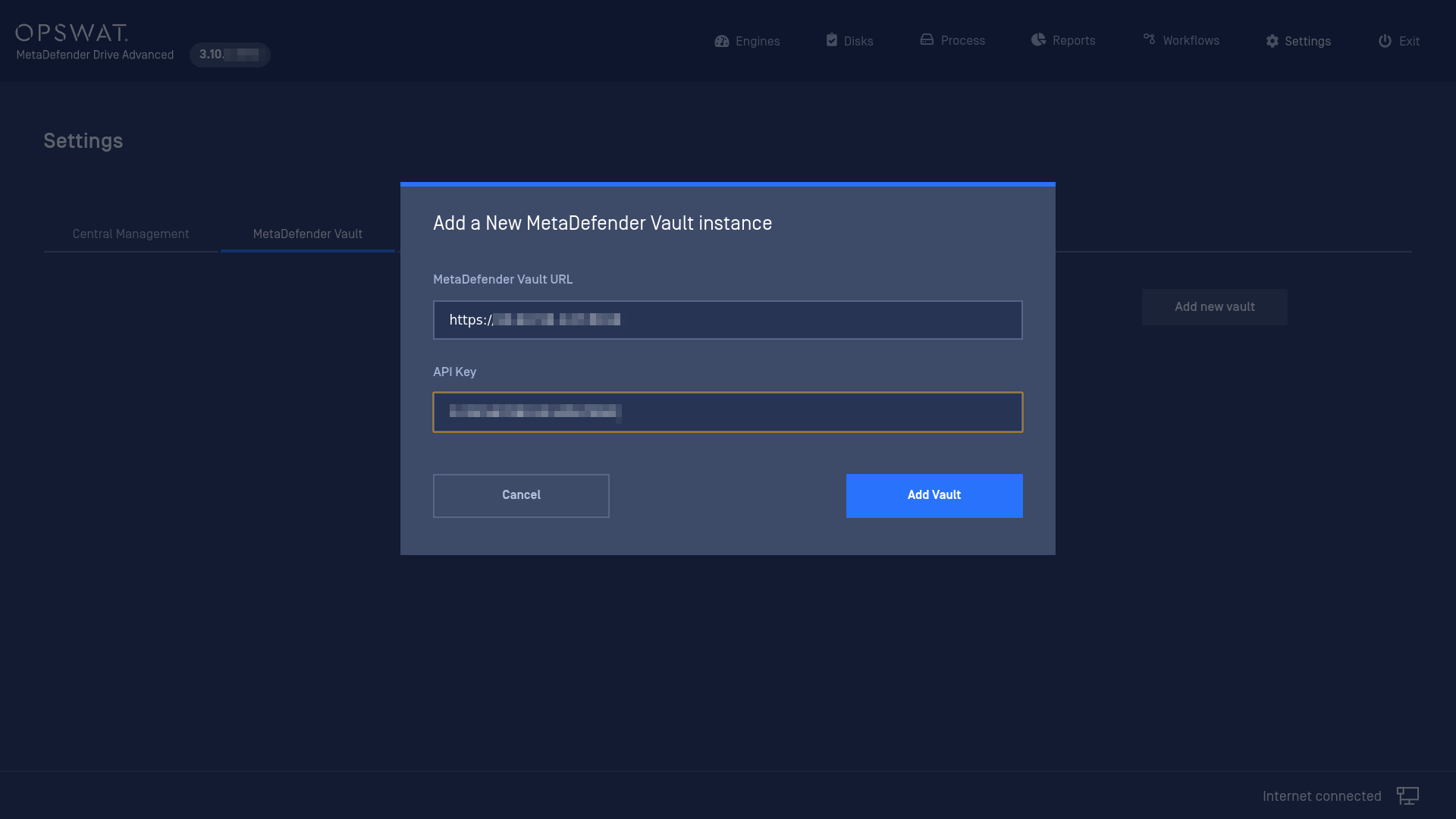1456x819 pixels.
Task: Click the Settings page heading
Action: click(x=83, y=141)
